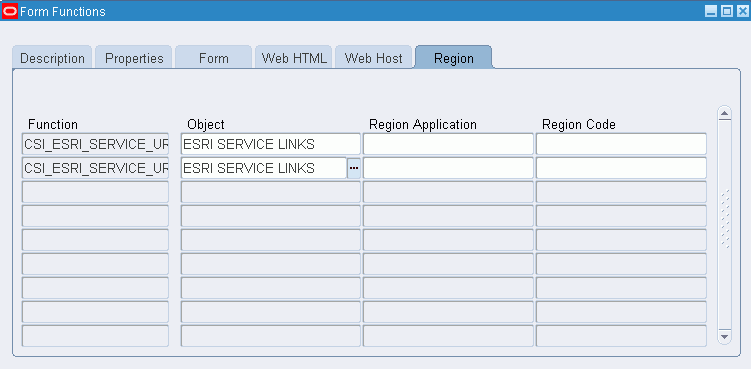Click second row Object ESRI SERVICE LINKS field
The height and width of the screenshot is (369, 751).
tap(264, 168)
